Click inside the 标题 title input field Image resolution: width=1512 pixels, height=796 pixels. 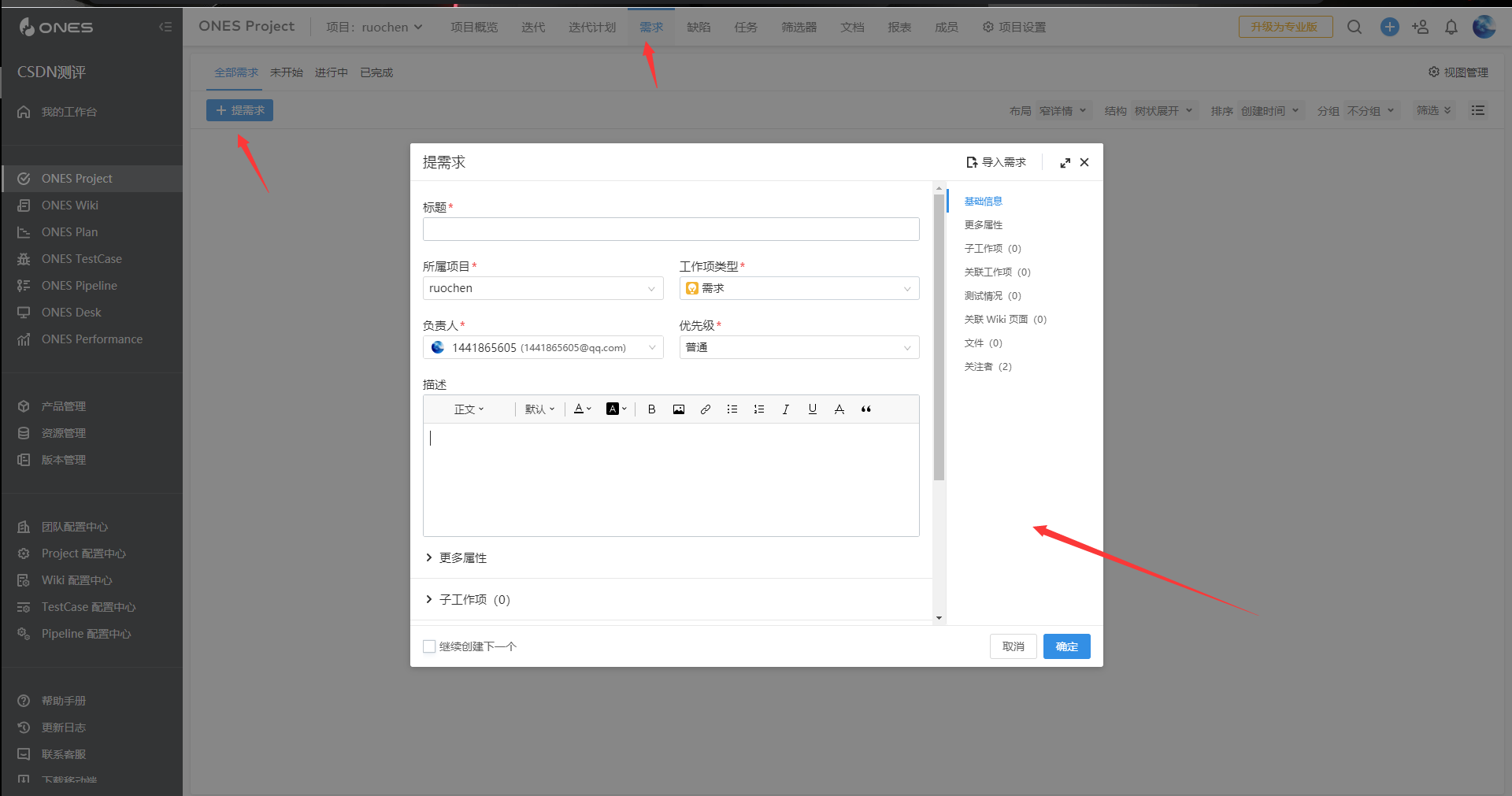(670, 229)
